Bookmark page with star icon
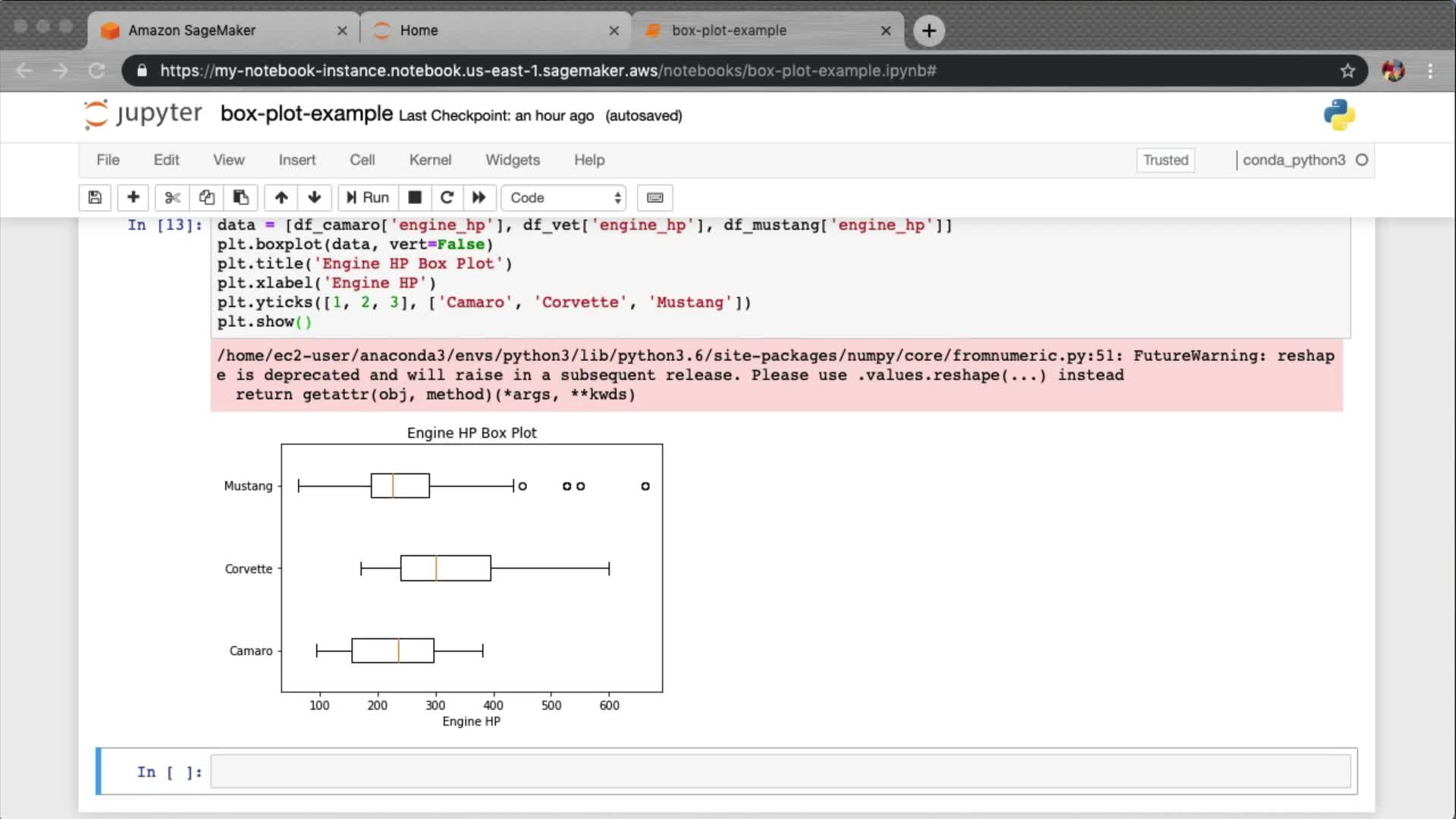The image size is (1456, 819). (x=1348, y=71)
